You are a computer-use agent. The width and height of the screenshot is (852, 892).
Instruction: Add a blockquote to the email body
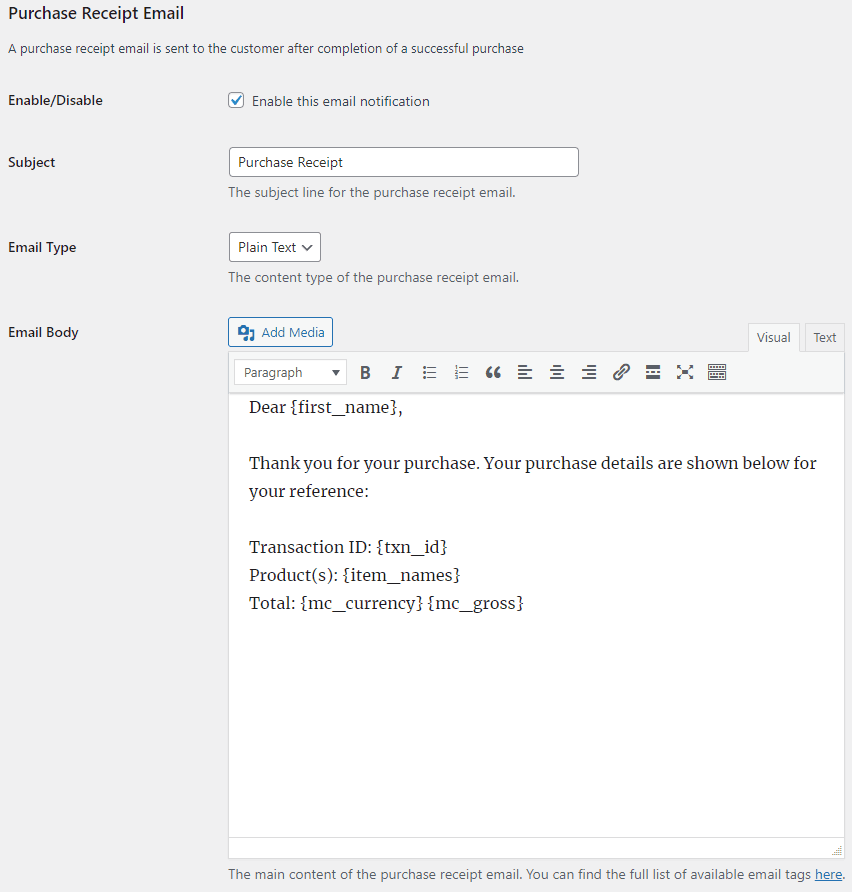click(x=493, y=372)
